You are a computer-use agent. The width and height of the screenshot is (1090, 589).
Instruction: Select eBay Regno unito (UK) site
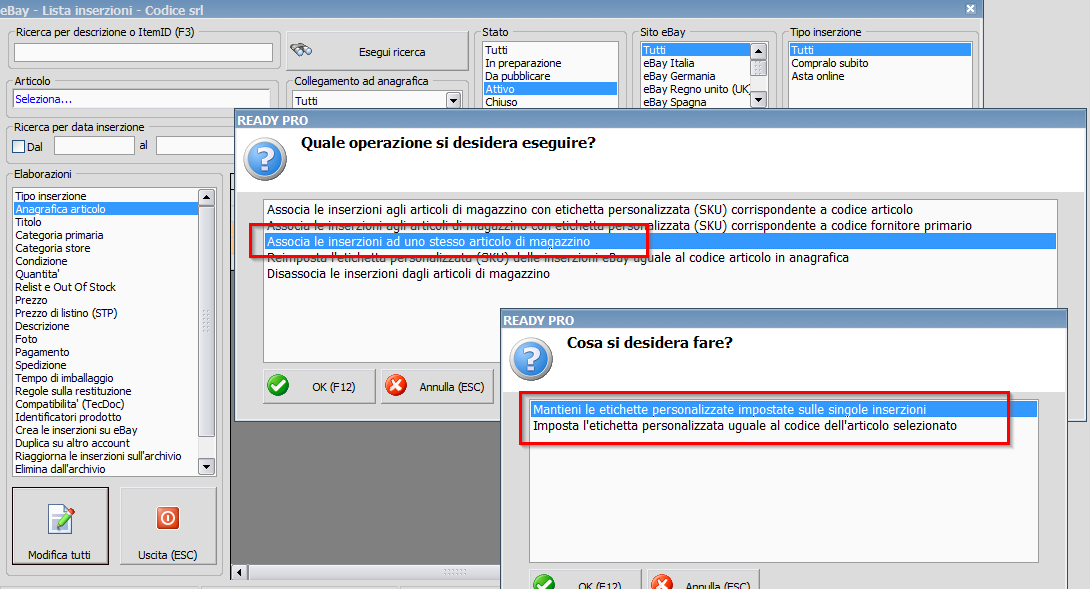[x=695, y=89]
